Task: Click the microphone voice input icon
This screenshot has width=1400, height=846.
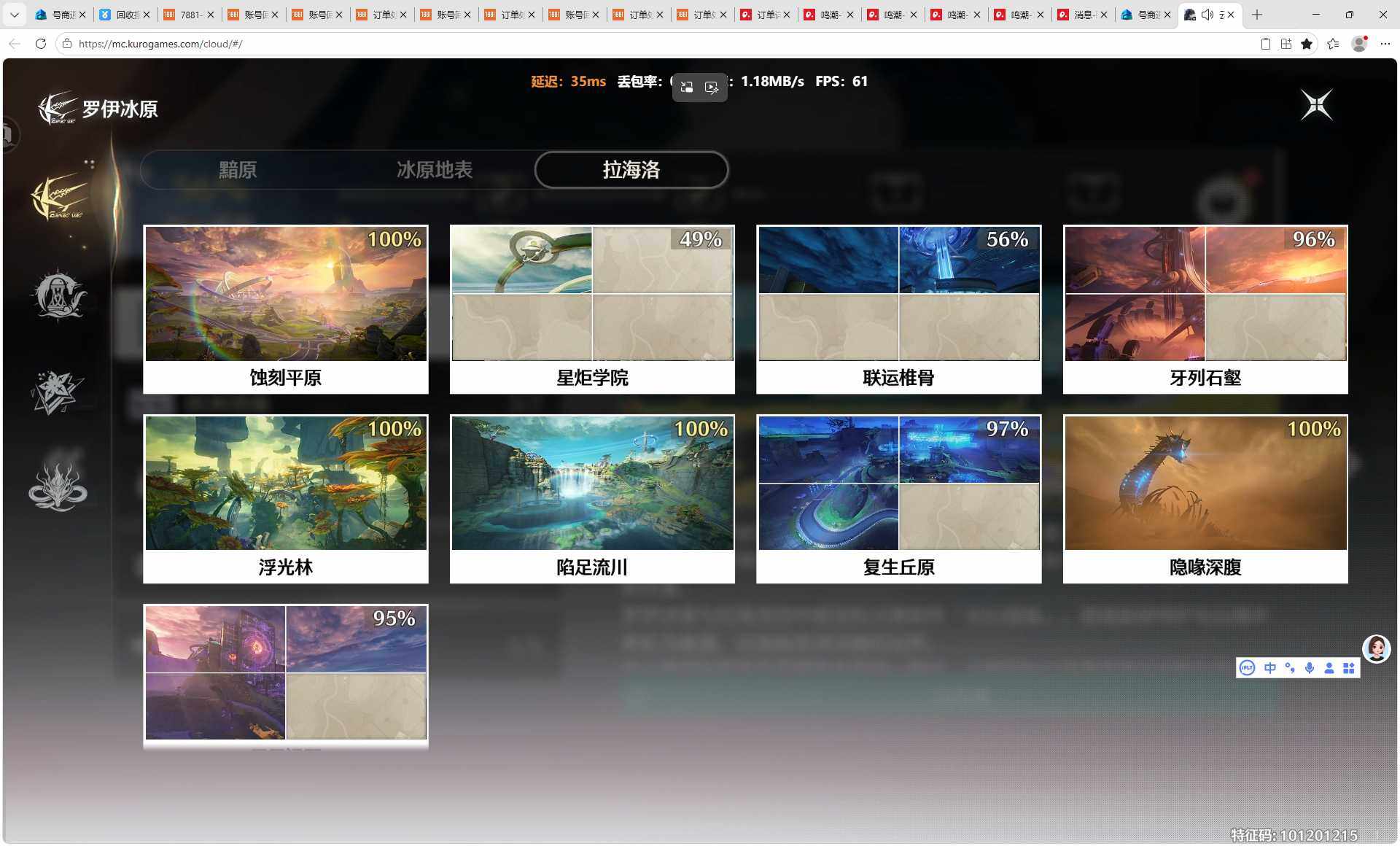Action: click(1310, 668)
